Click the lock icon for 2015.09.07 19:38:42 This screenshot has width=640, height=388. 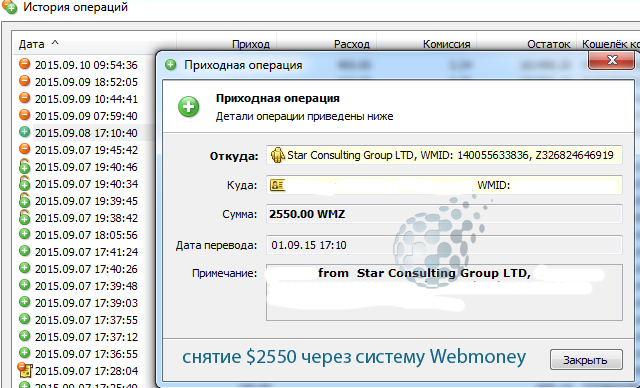24,217
